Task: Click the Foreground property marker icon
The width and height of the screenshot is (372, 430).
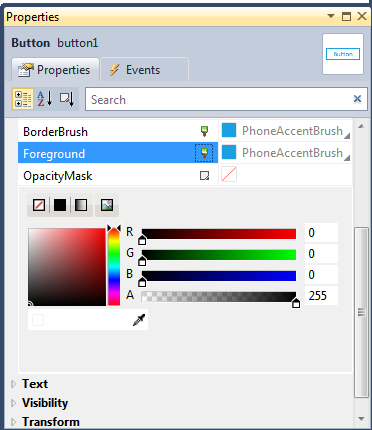Action: (204, 153)
